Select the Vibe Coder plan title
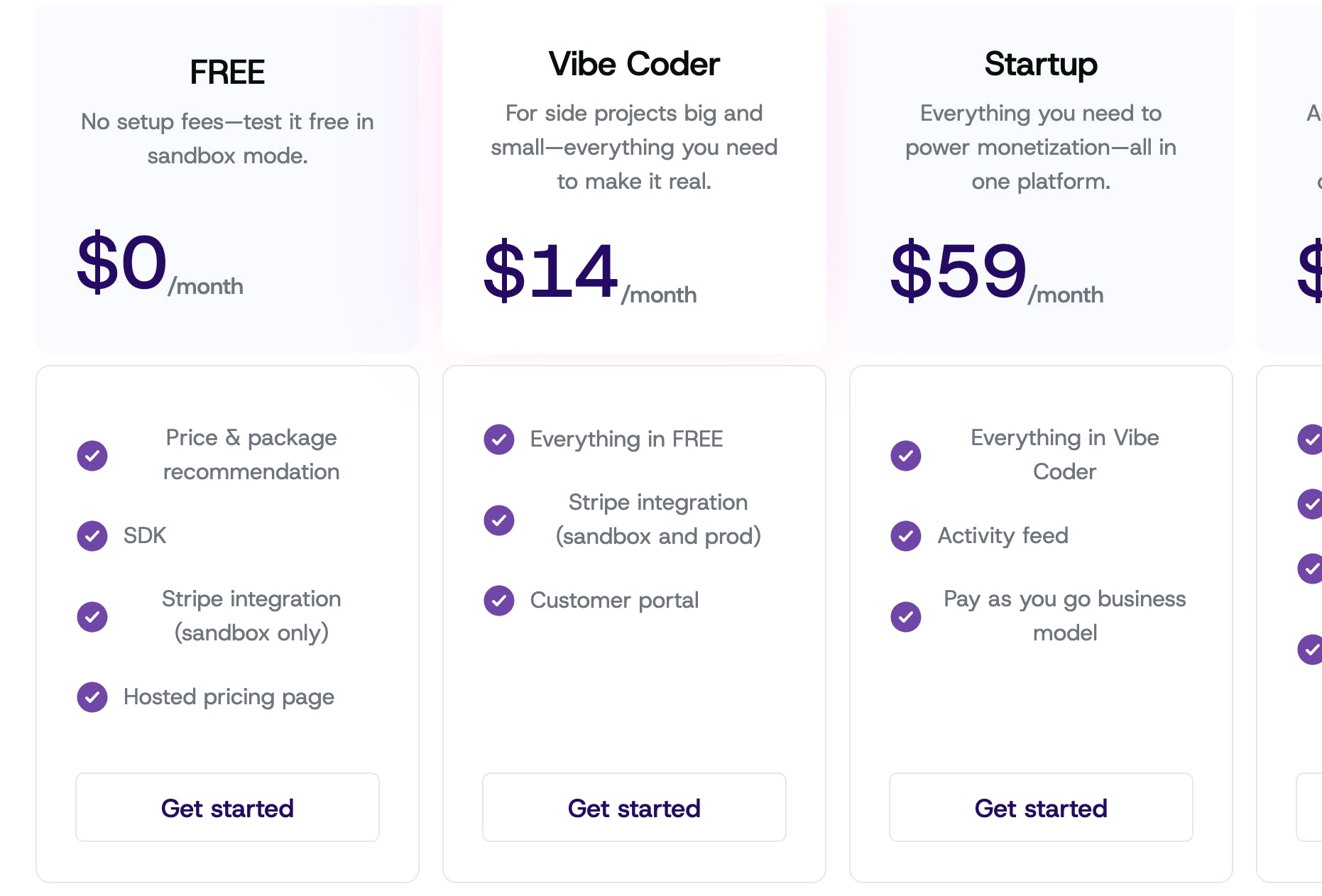The image size is (1322, 896). pos(634,64)
